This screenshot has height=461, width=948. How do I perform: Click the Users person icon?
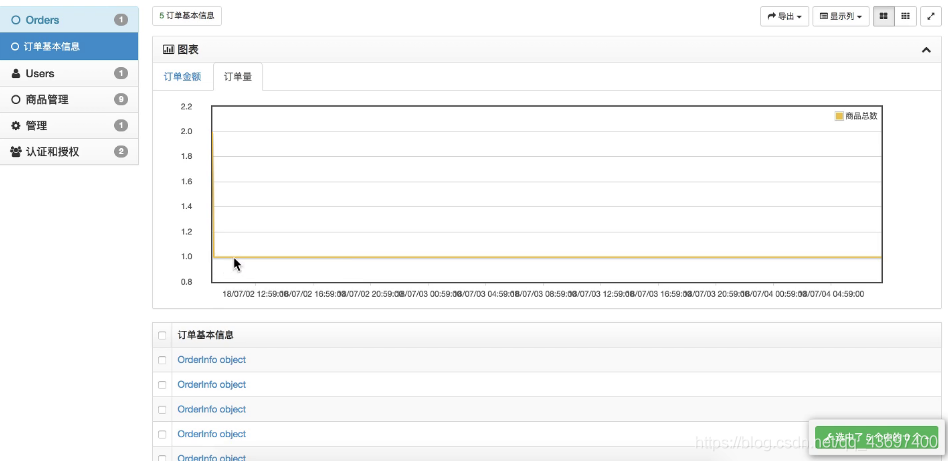tap(16, 73)
